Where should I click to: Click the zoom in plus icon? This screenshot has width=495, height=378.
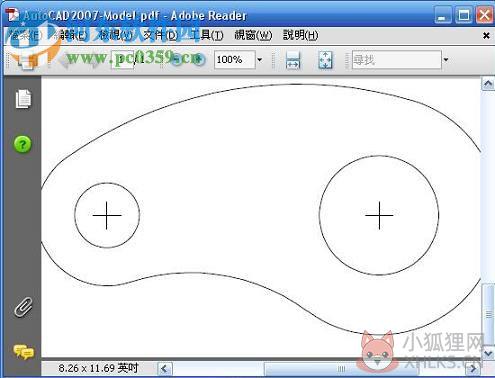pyautogui.click(x=198, y=60)
